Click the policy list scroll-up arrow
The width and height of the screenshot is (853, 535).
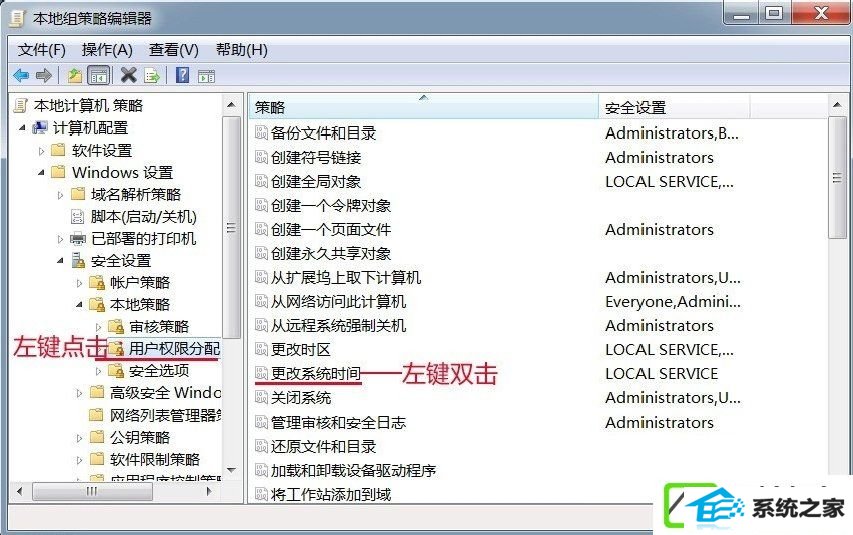(x=837, y=104)
